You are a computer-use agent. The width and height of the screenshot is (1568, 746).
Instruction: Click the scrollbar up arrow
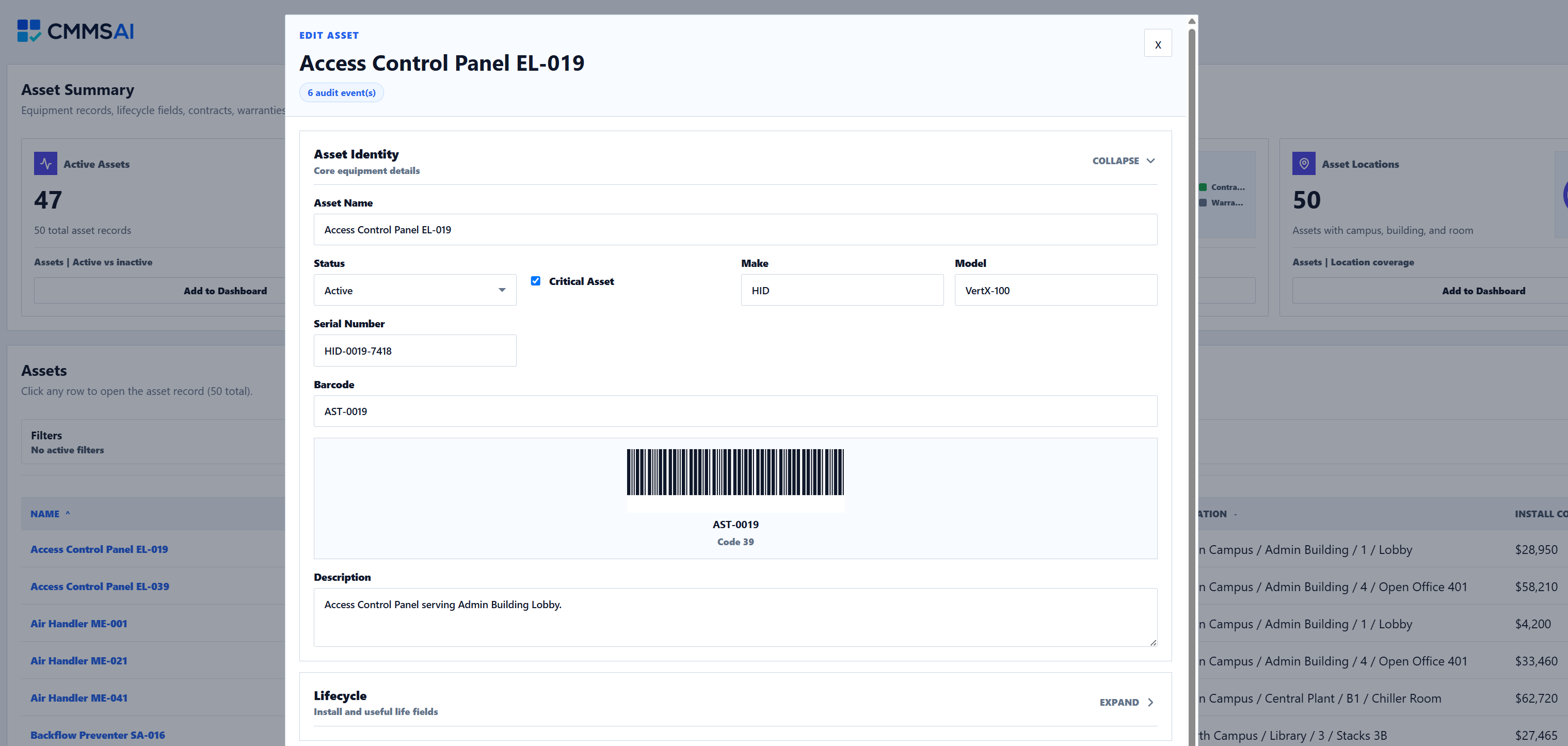(x=1192, y=21)
